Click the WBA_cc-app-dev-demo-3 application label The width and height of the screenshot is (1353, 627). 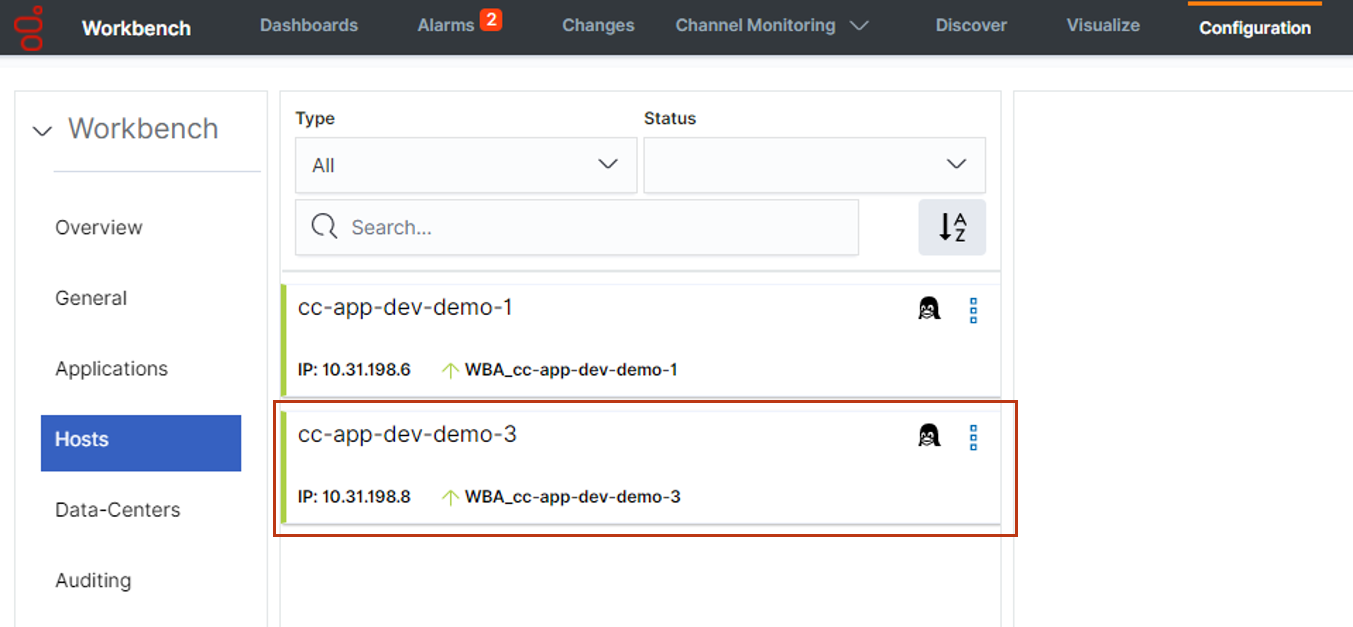click(x=573, y=497)
